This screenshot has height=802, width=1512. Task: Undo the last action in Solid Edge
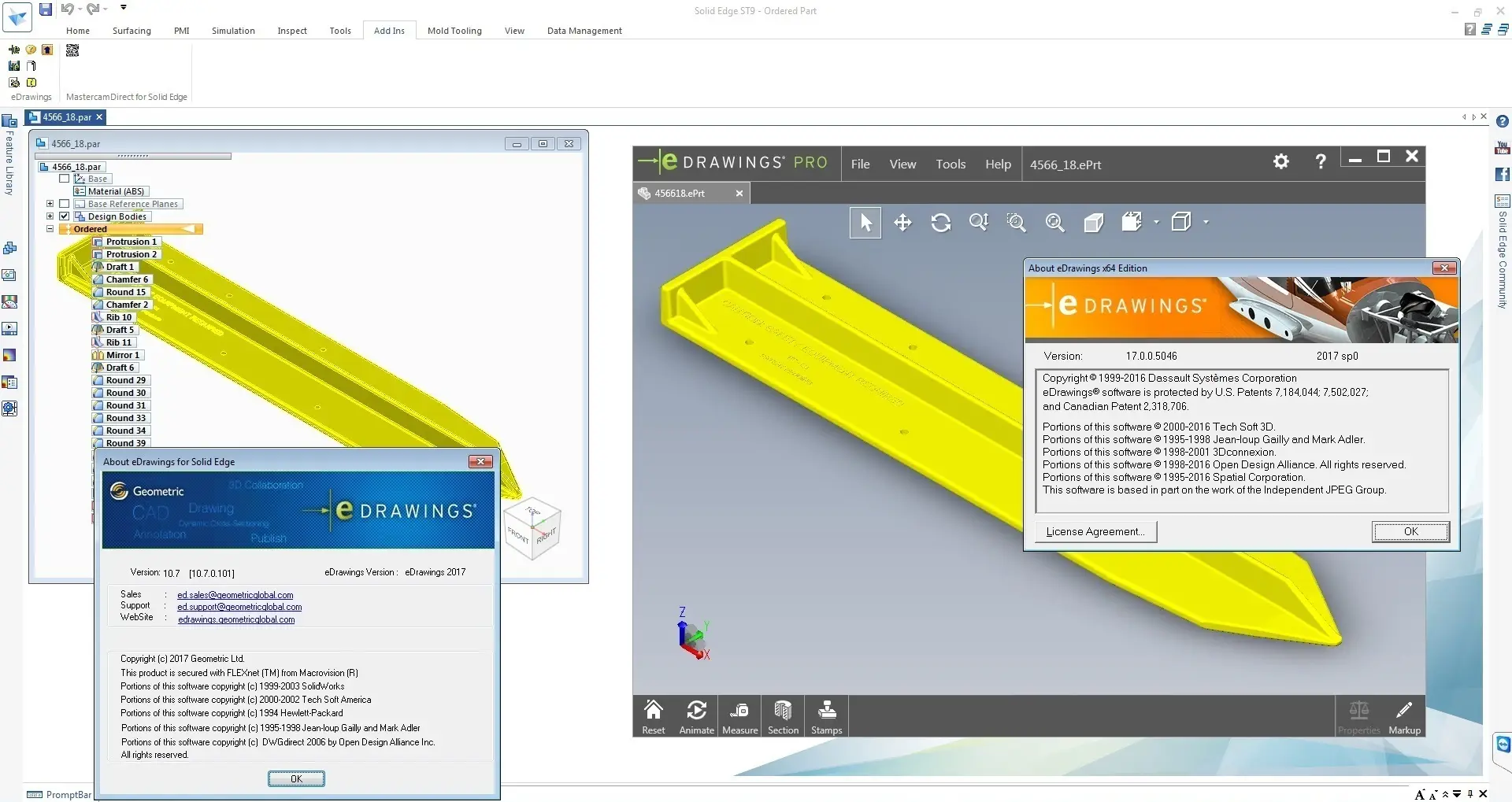click(x=67, y=9)
